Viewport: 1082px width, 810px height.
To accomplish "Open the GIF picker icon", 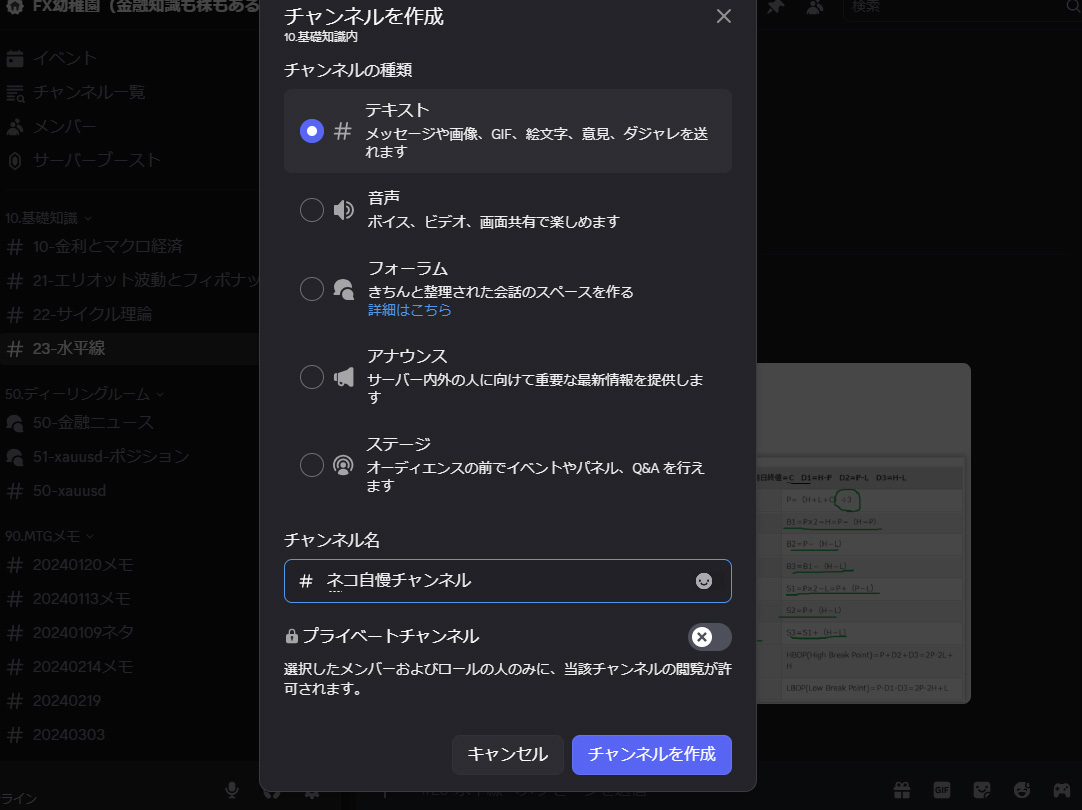I will [x=941, y=789].
